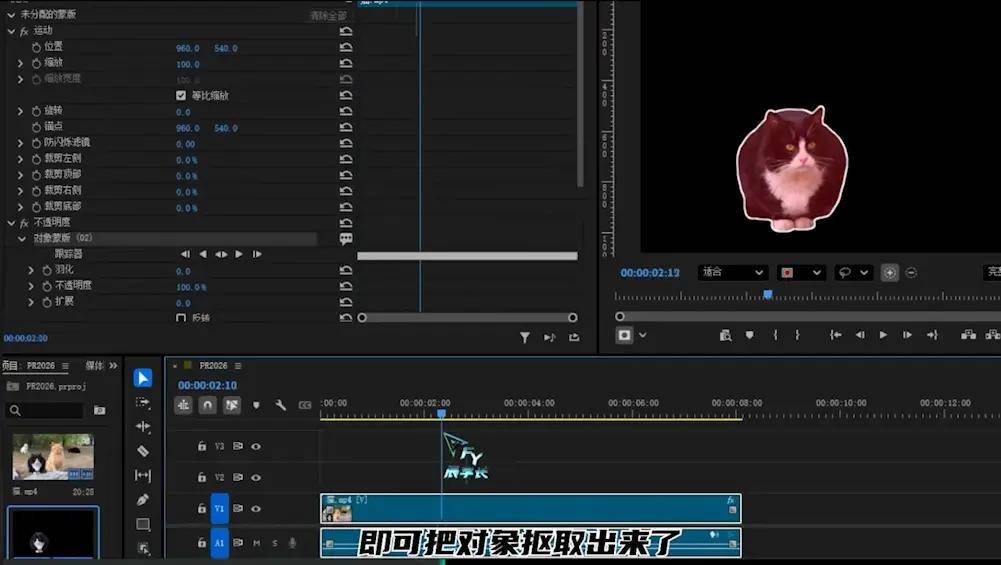This screenshot has width=1001, height=565.
Task: Select the Pen tool in the timeline toolbar
Action: (x=143, y=500)
